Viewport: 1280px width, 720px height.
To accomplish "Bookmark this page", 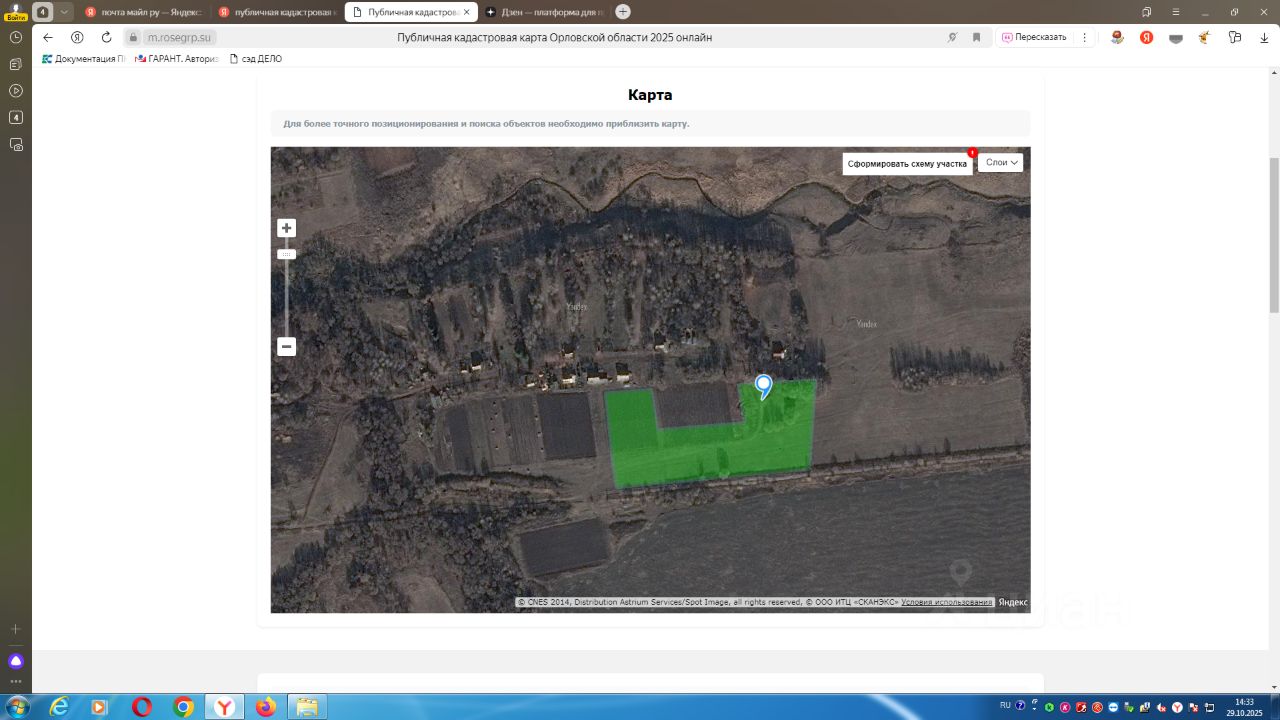I will click(x=977, y=37).
